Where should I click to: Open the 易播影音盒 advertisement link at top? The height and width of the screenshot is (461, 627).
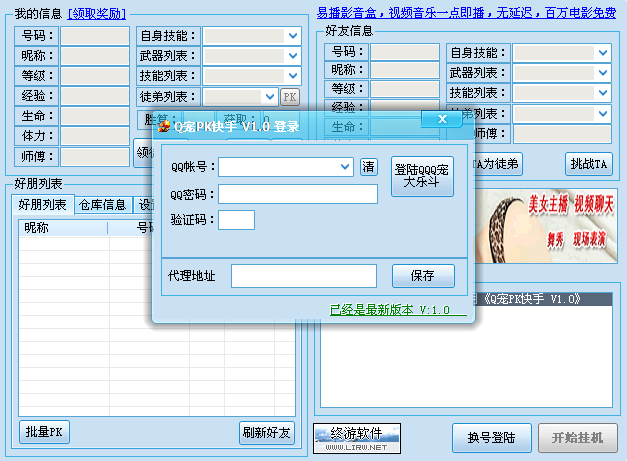pos(466,13)
